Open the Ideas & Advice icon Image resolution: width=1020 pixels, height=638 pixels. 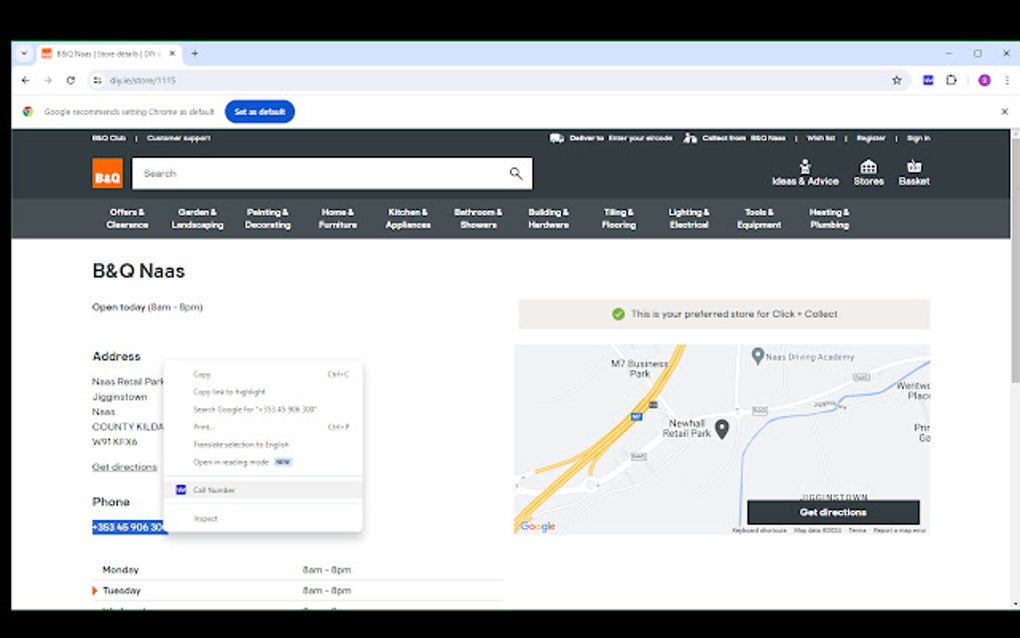pos(804,172)
